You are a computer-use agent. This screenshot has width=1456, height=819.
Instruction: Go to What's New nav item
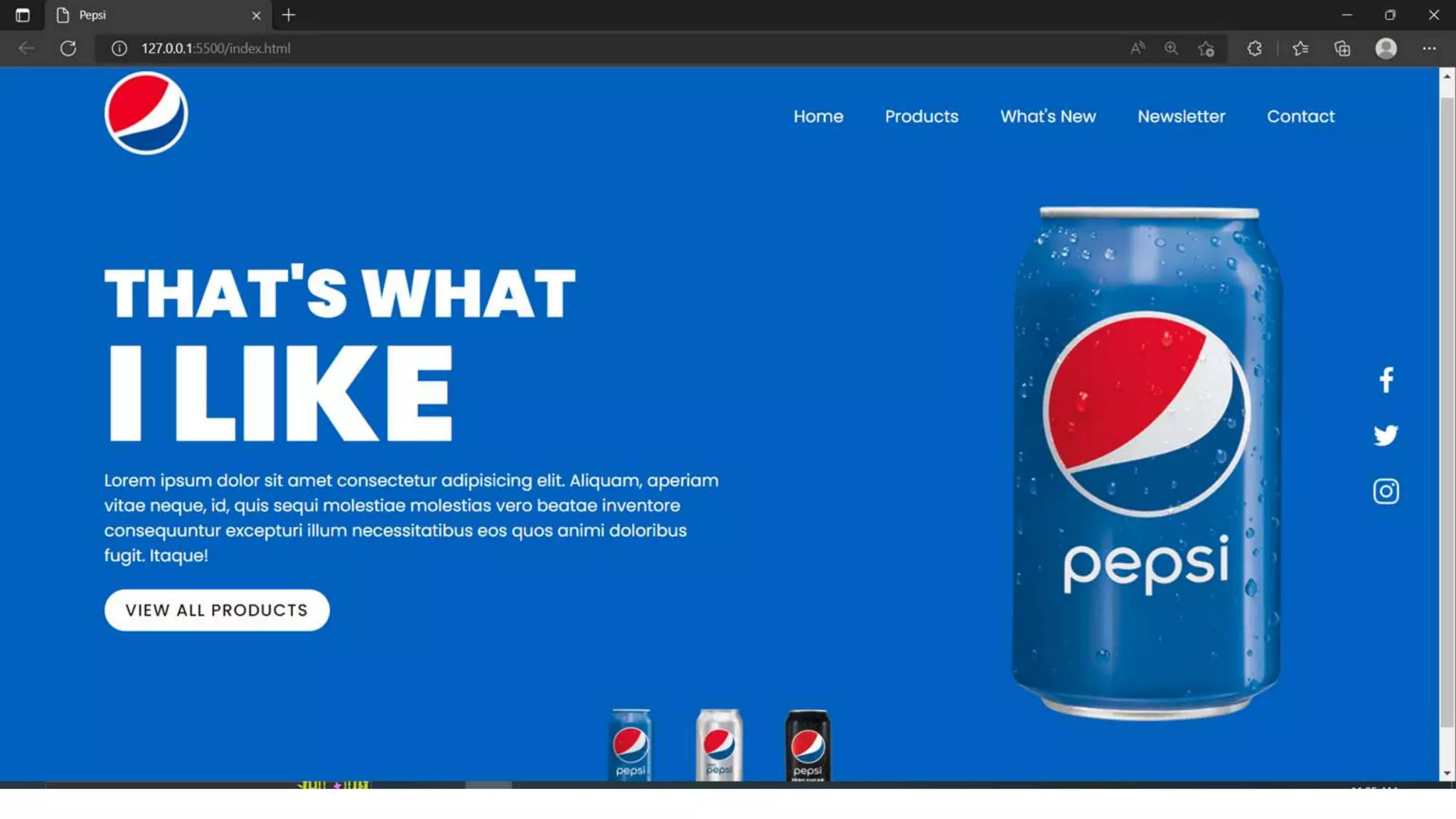(1048, 116)
